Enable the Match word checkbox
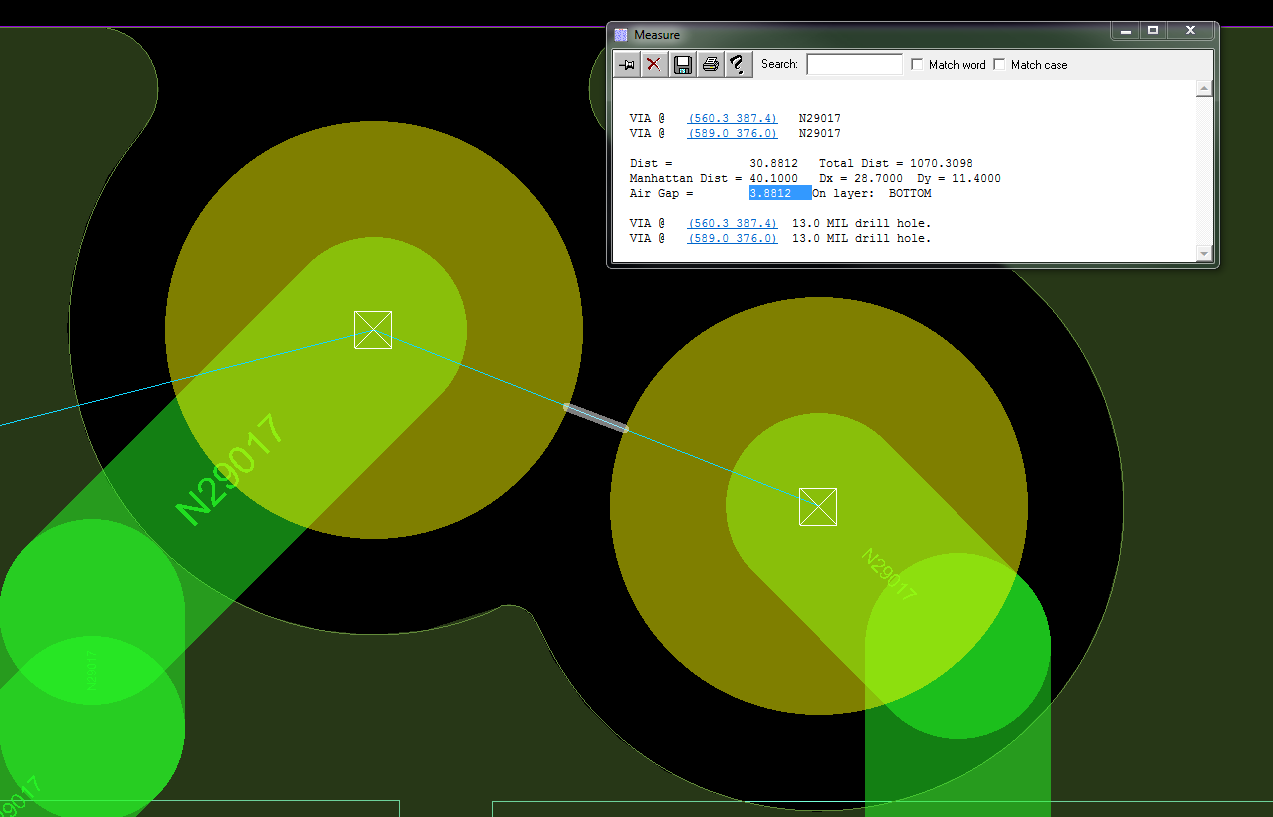1273x817 pixels. (918, 65)
